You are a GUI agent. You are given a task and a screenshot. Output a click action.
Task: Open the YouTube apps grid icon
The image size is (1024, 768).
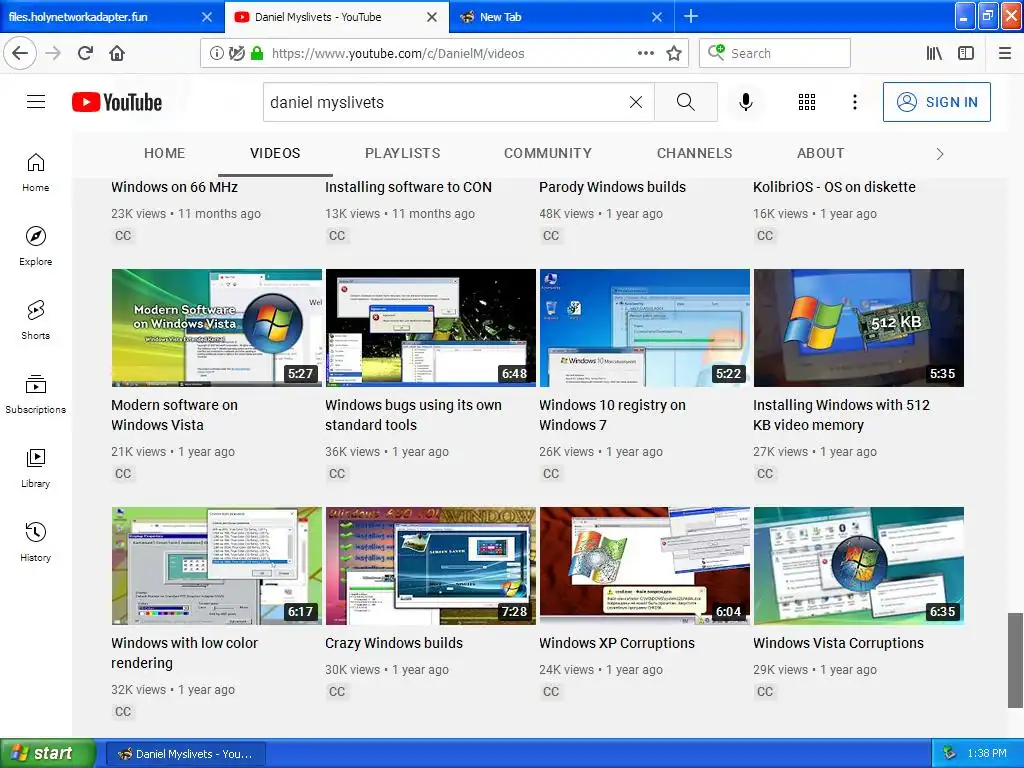[x=807, y=102]
